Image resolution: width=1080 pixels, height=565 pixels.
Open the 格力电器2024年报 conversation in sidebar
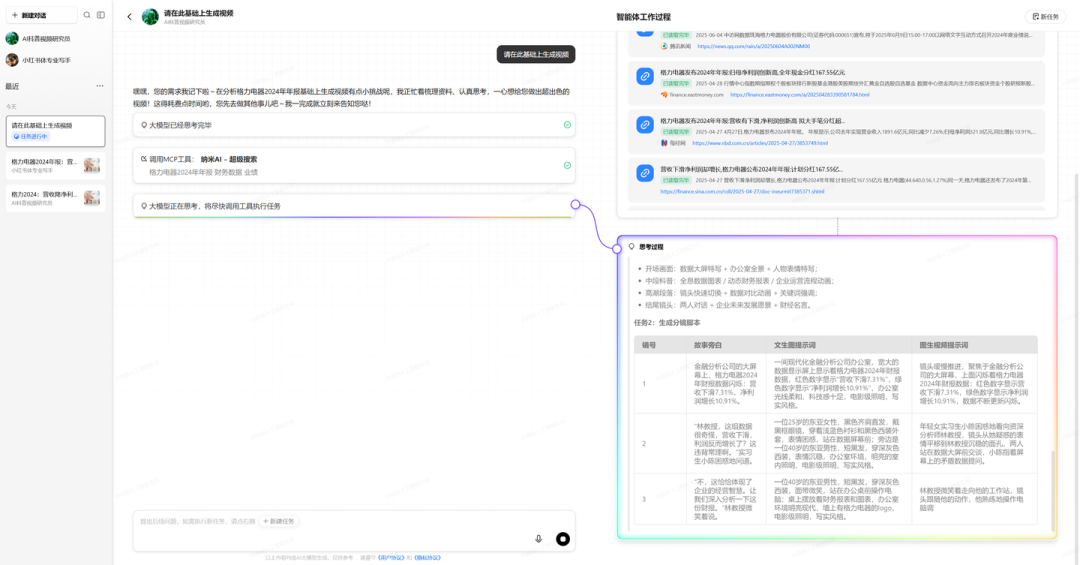pyautogui.click(x=56, y=165)
